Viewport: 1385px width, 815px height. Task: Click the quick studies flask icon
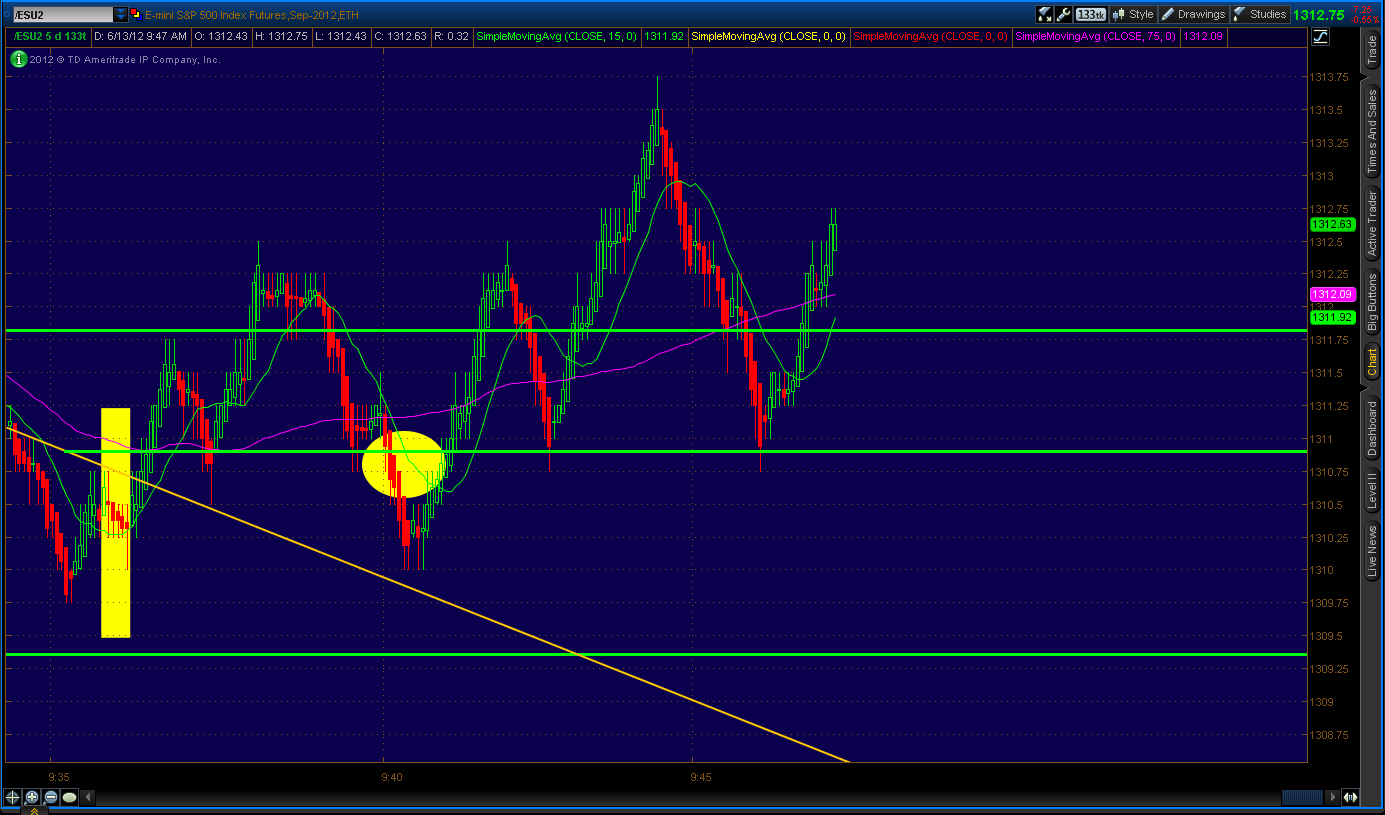1044,14
